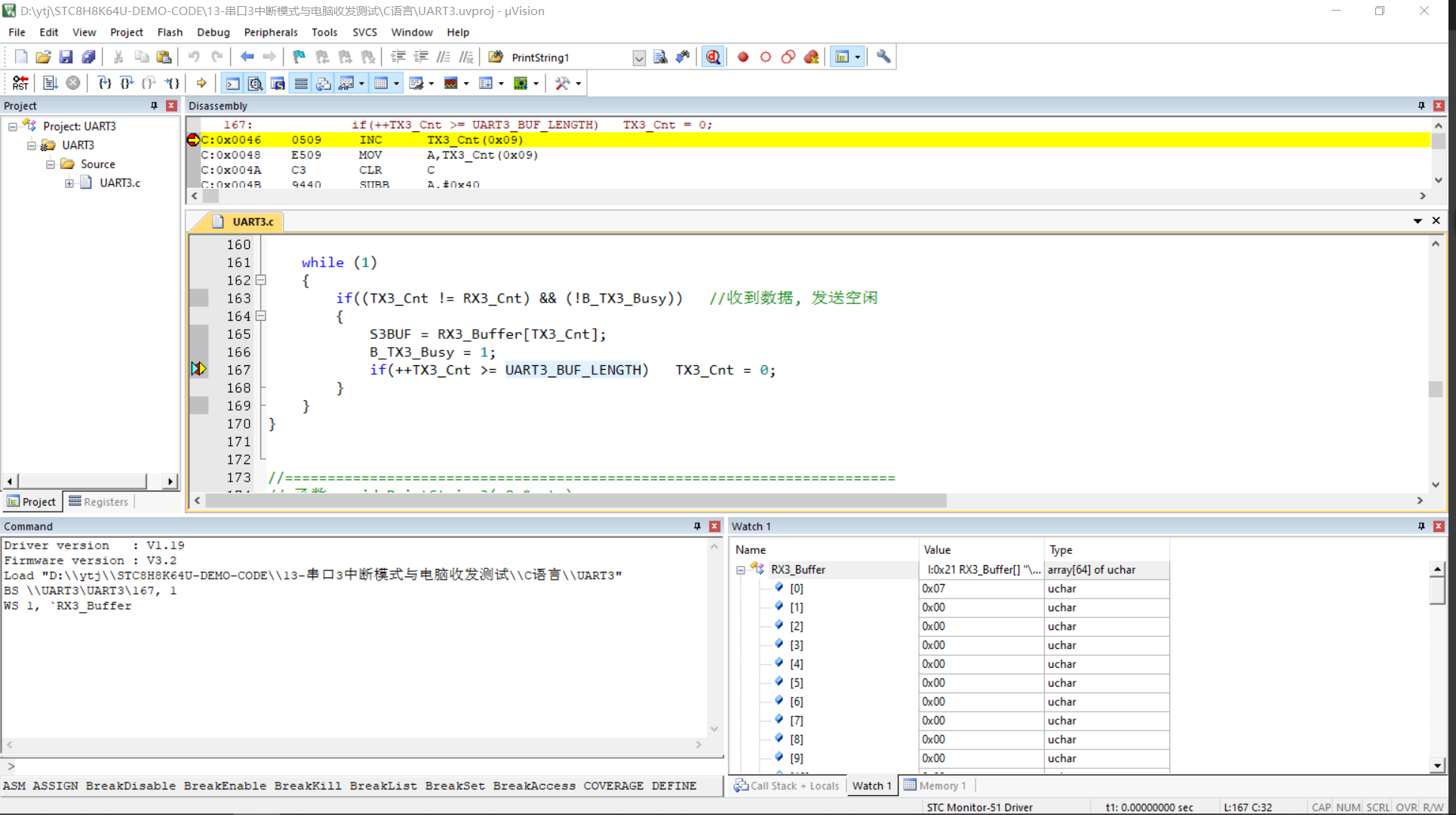Select the UART3.c editor tab
This screenshot has height=815, width=1456.
244,221
